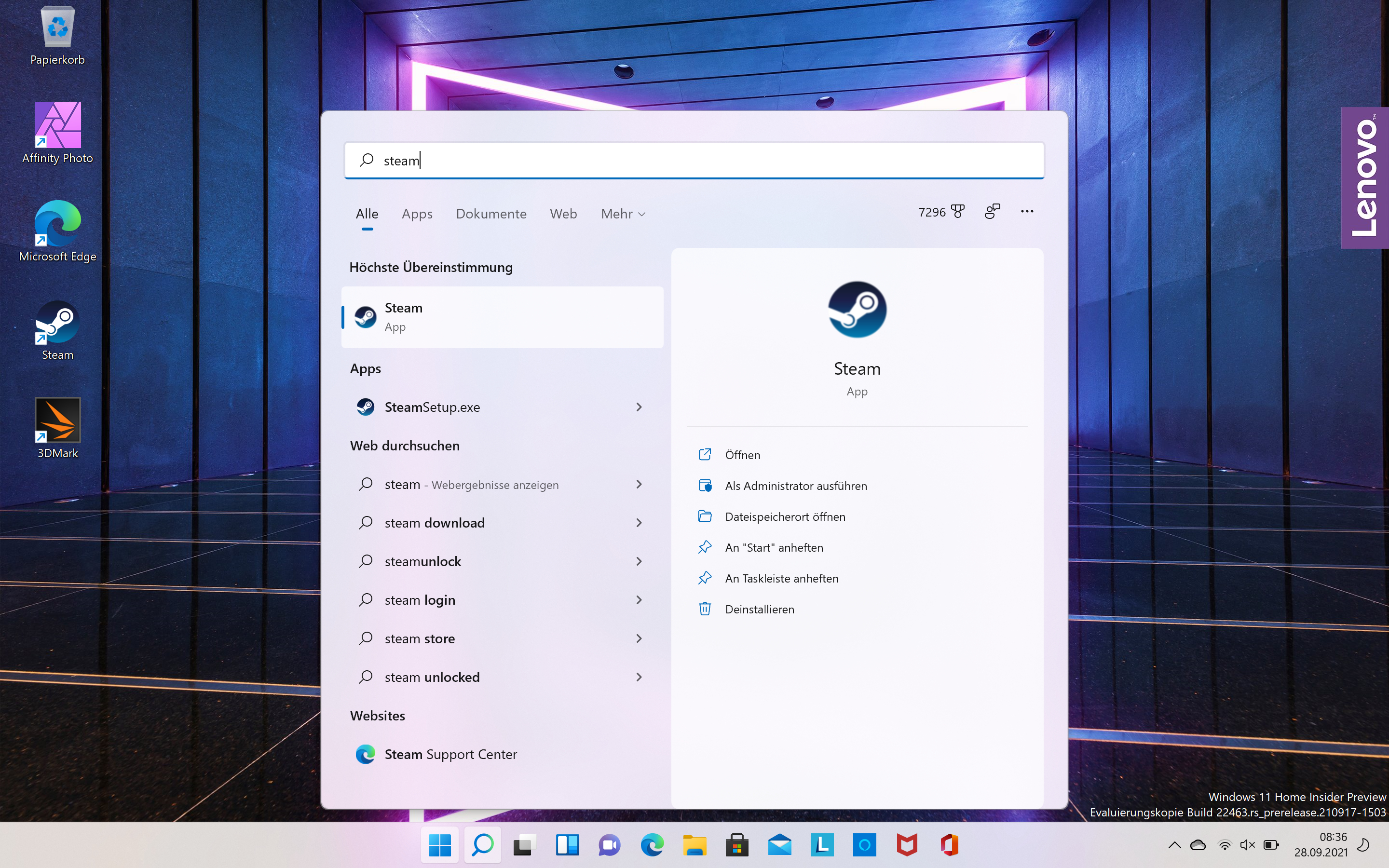Expand the Mehr dropdown
Image resolution: width=1389 pixels, height=868 pixels.
623,214
